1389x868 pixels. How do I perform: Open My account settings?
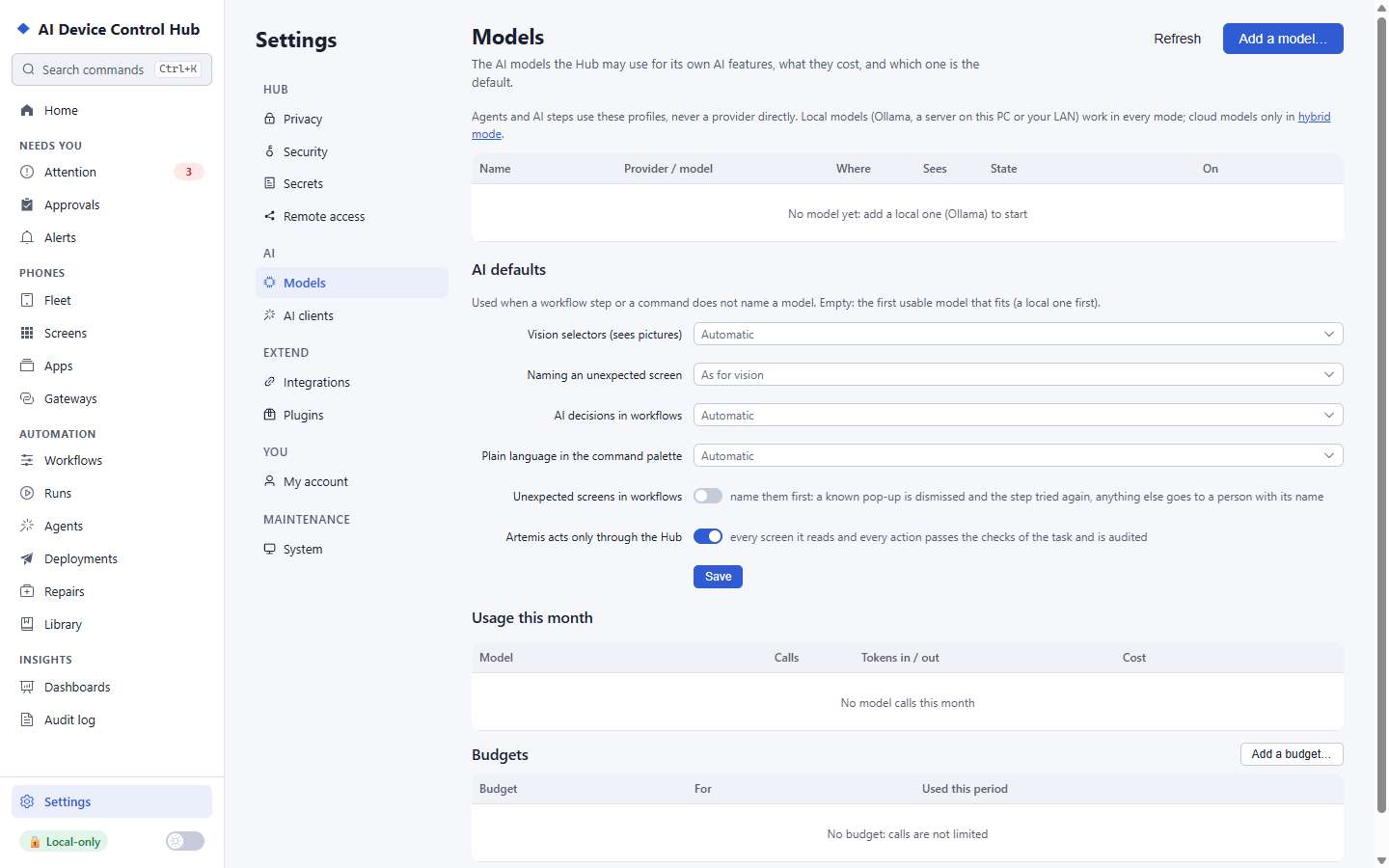[352, 482]
